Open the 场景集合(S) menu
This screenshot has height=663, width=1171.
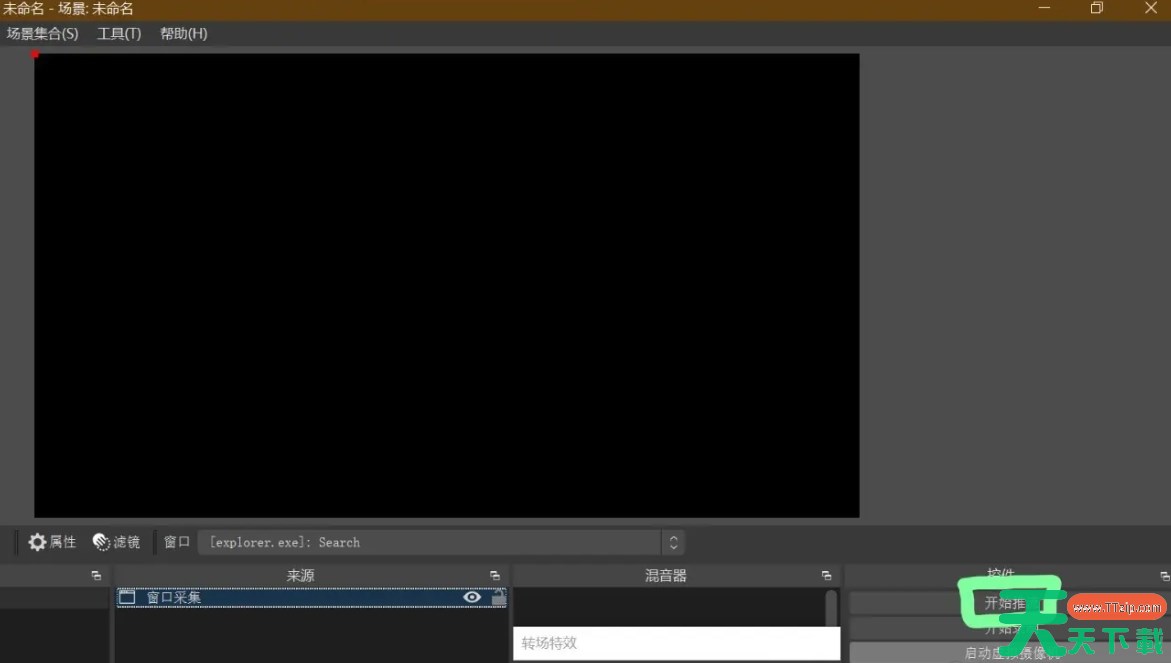click(42, 34)
